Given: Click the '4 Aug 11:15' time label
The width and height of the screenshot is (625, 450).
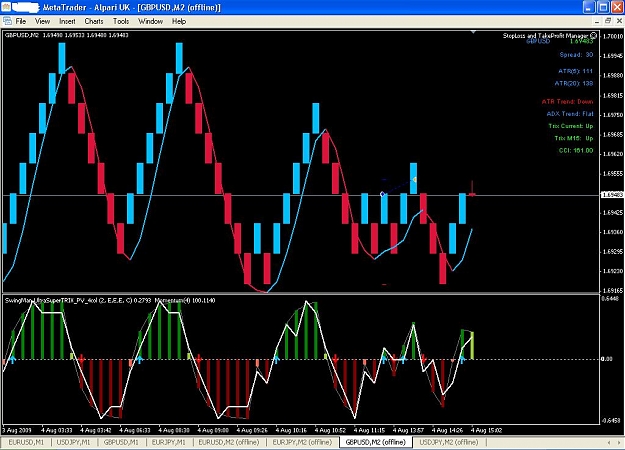Looking at the screenshot, I should coord(369,430).
